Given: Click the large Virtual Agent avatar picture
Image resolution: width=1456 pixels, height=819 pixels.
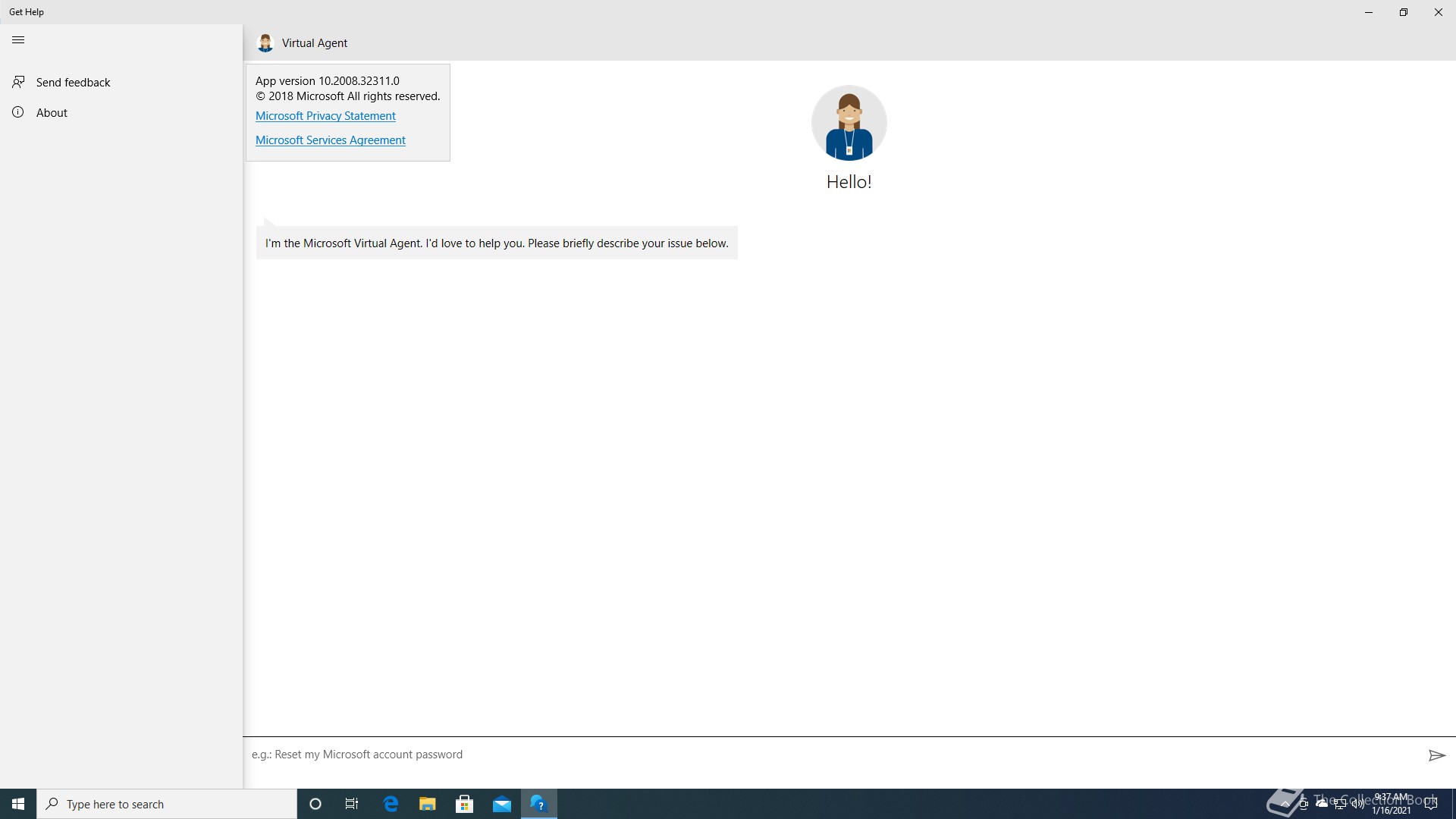Looking at the screenshot, I should pos(849,123).
